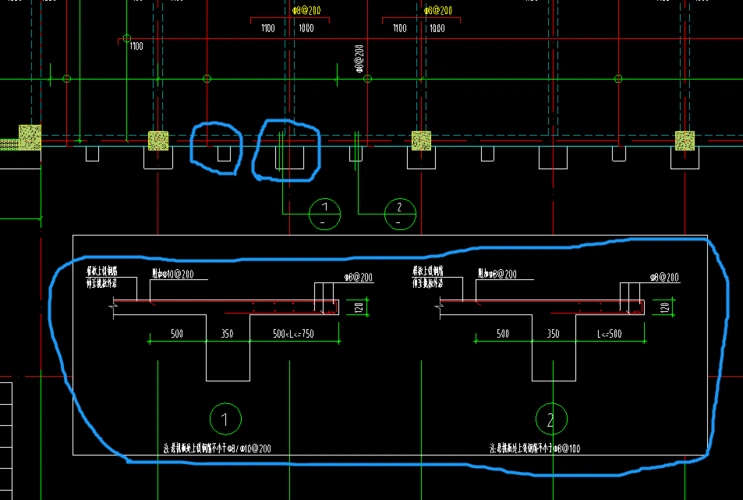Image resolution: width=743 pixels, height=500 pixels.
Task: Click the section marker 2 circle in plan
Action: [399, 211]
